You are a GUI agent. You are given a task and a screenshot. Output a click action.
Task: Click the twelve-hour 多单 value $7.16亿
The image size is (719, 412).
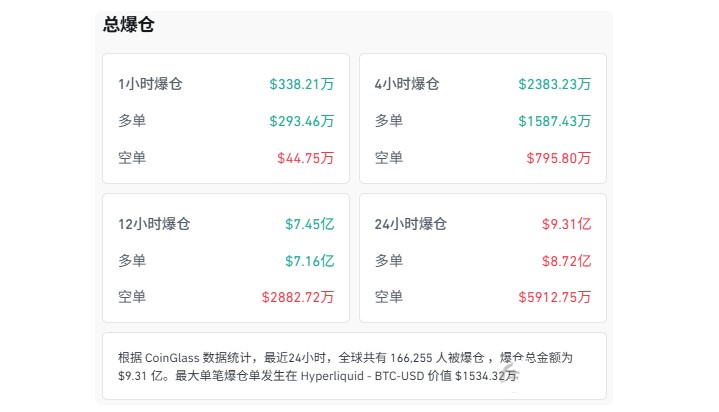pyautogui.click(x=310, y=261)
